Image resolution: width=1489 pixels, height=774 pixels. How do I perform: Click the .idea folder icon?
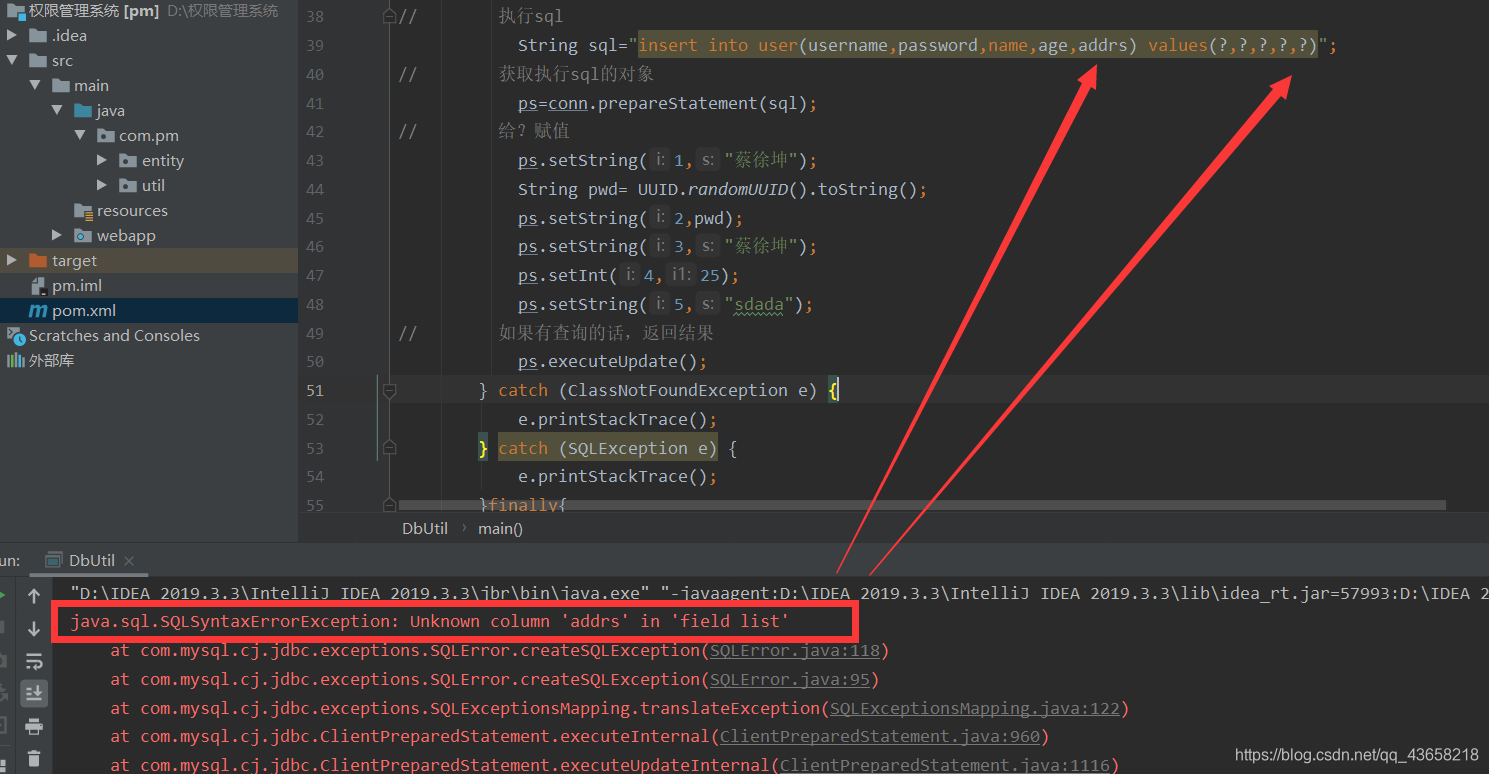coord(38,36)
